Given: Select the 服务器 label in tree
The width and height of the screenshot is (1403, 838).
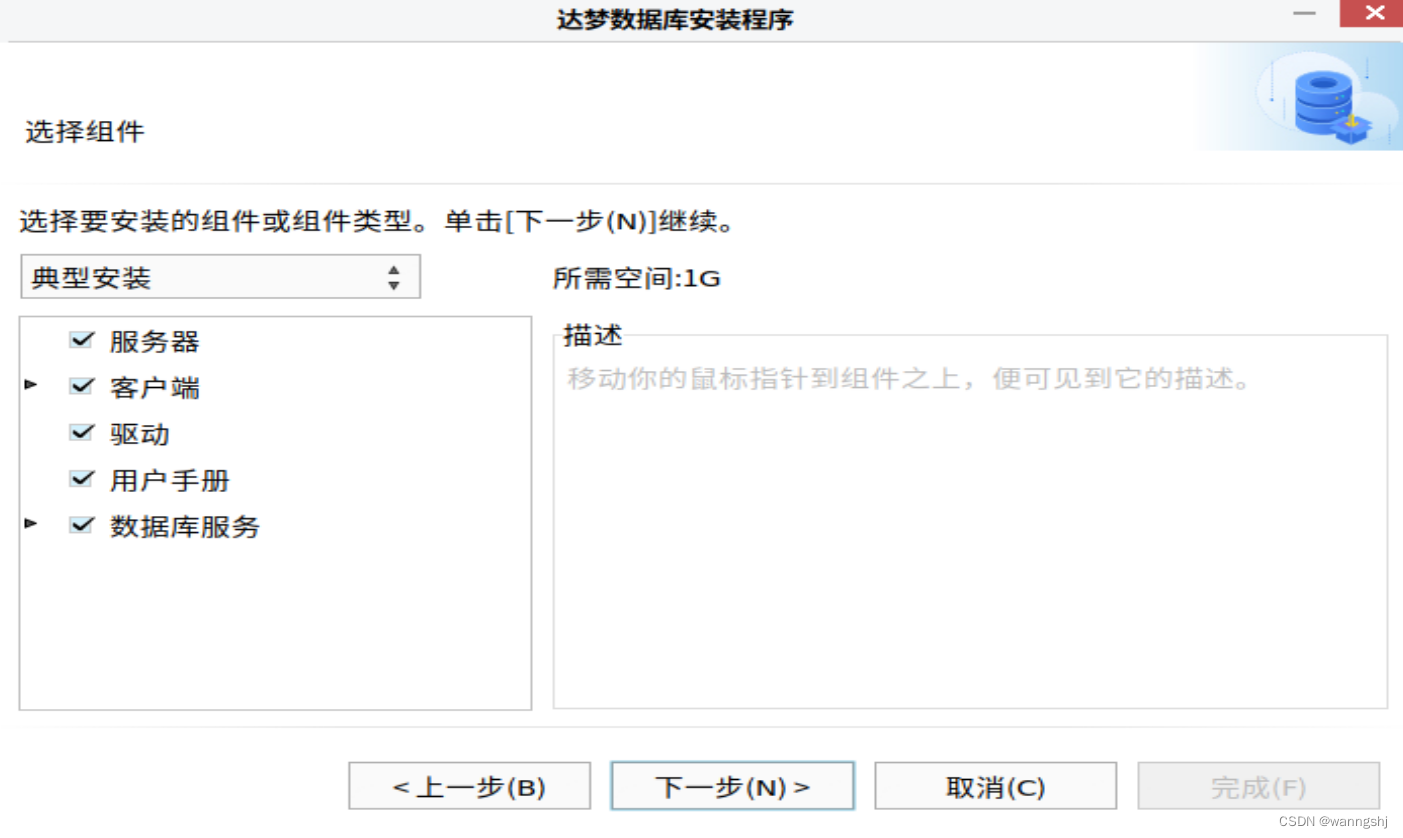Looking at the screenshot, I should point(155,341).
